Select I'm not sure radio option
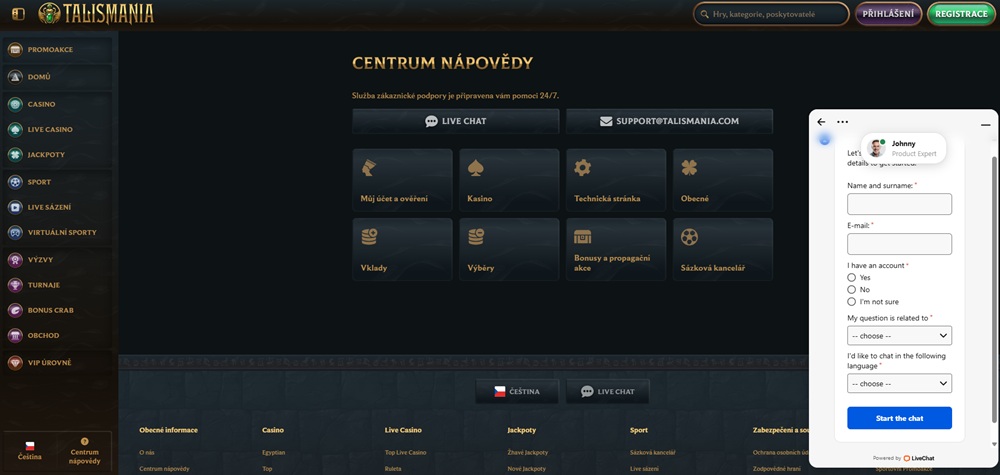Screen dimensions: 1000x475 [851, 302]
